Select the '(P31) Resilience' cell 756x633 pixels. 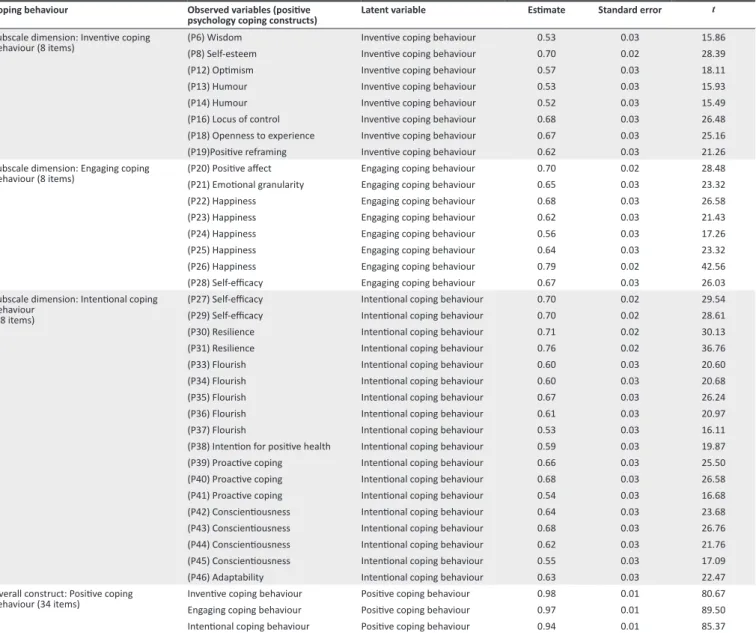221,349
